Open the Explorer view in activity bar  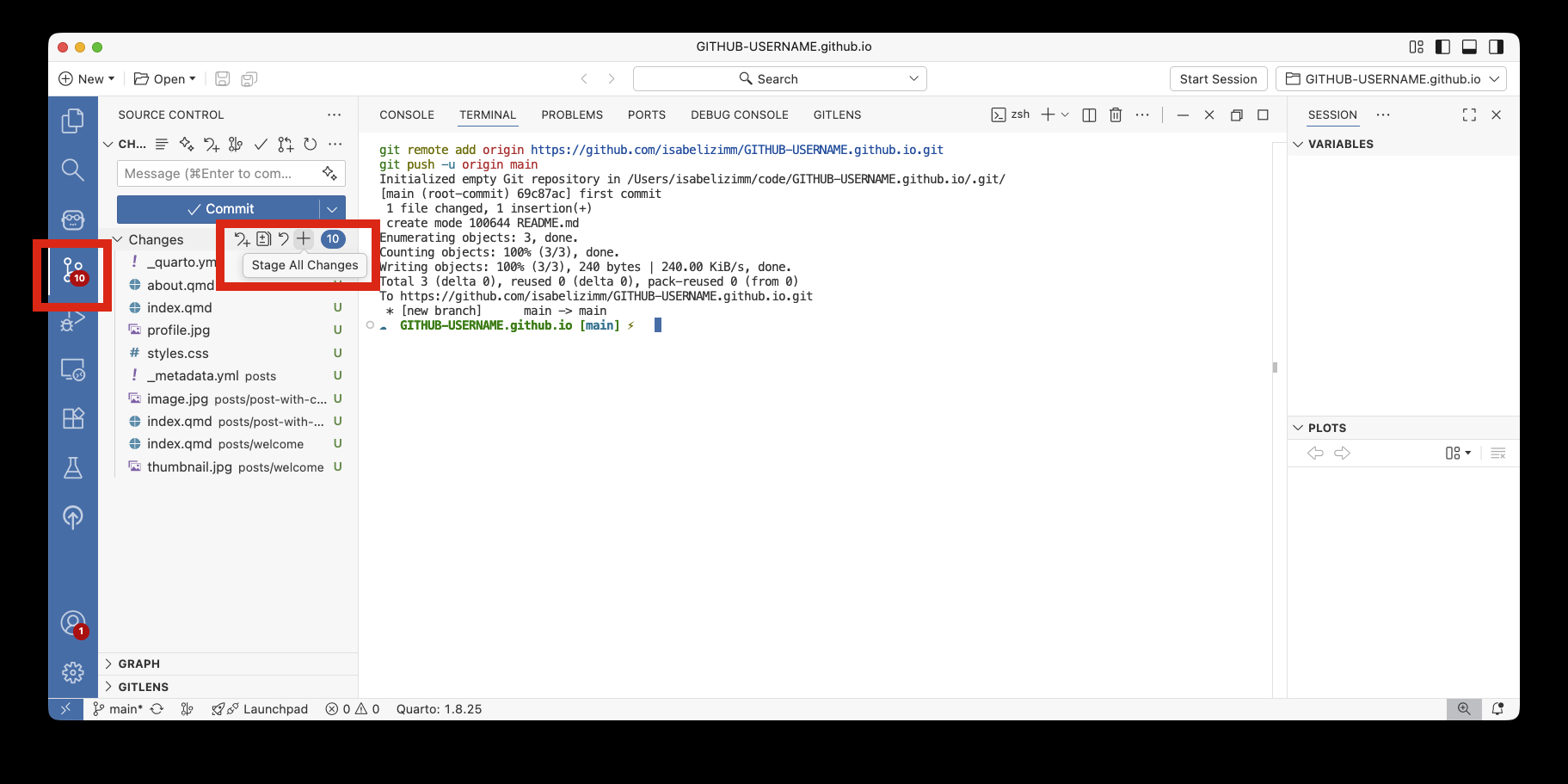click(73, 120)
